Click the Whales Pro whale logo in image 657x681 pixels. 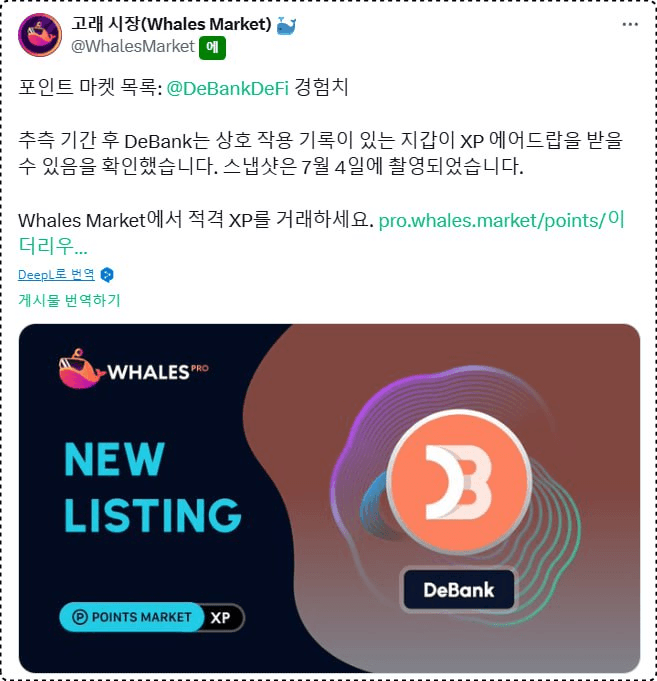click(82, 369)
